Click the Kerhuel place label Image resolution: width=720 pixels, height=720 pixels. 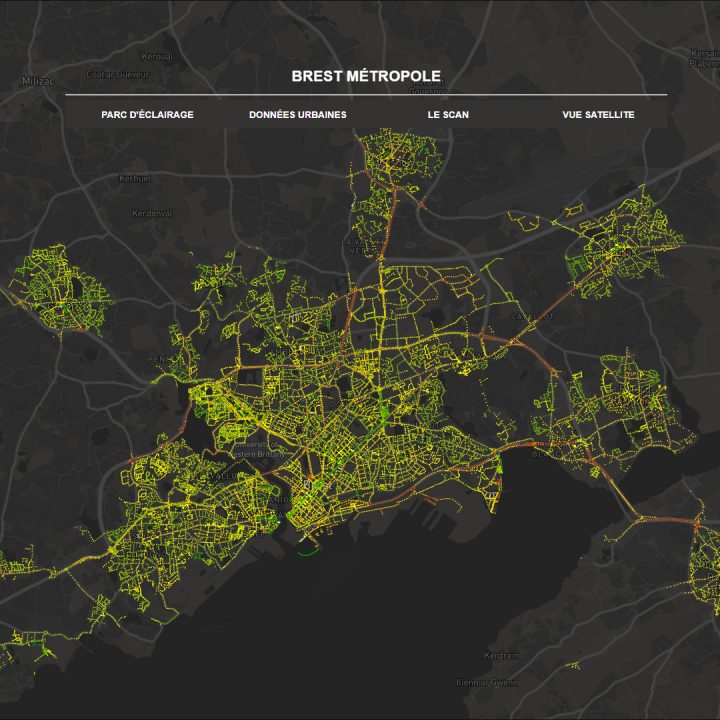pyautogui.click(x=134, y=178)
